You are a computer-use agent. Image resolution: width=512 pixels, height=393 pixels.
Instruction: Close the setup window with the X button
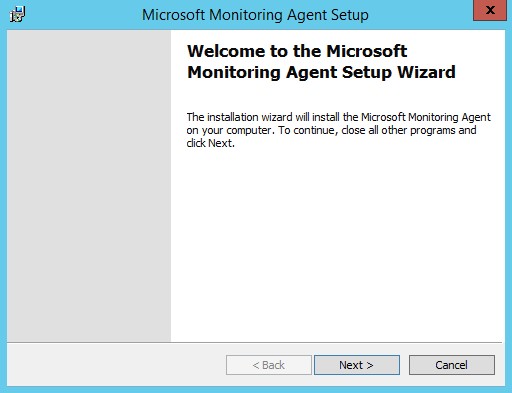point(490,10)
